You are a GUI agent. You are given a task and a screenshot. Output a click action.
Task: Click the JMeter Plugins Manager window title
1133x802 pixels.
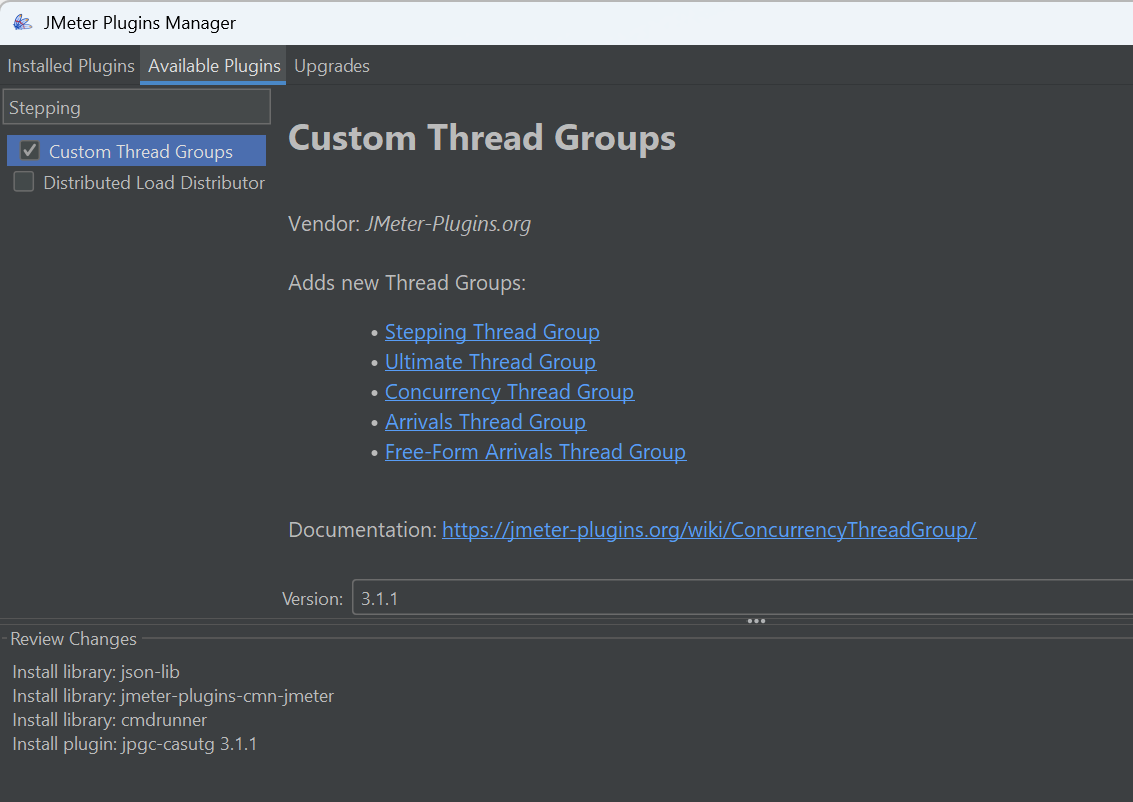pyautogui.click(x=139, y=23)
